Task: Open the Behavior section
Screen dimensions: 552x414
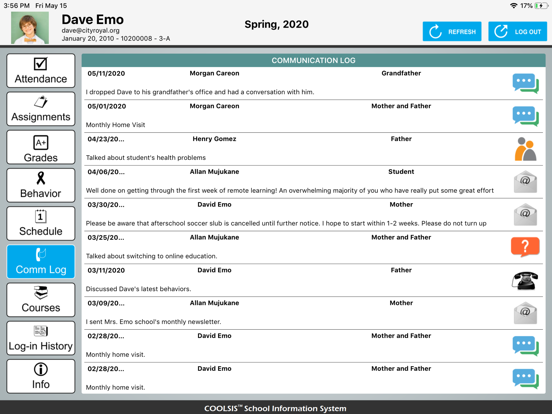Action: pos(40,185)
